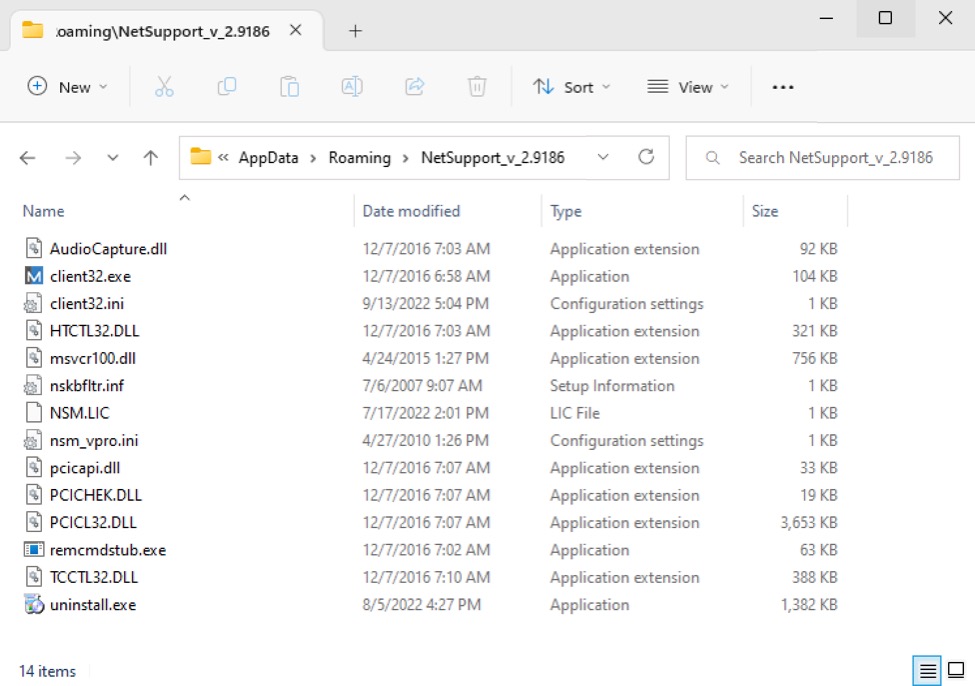Sort files by Date modified column

point(411,211)
